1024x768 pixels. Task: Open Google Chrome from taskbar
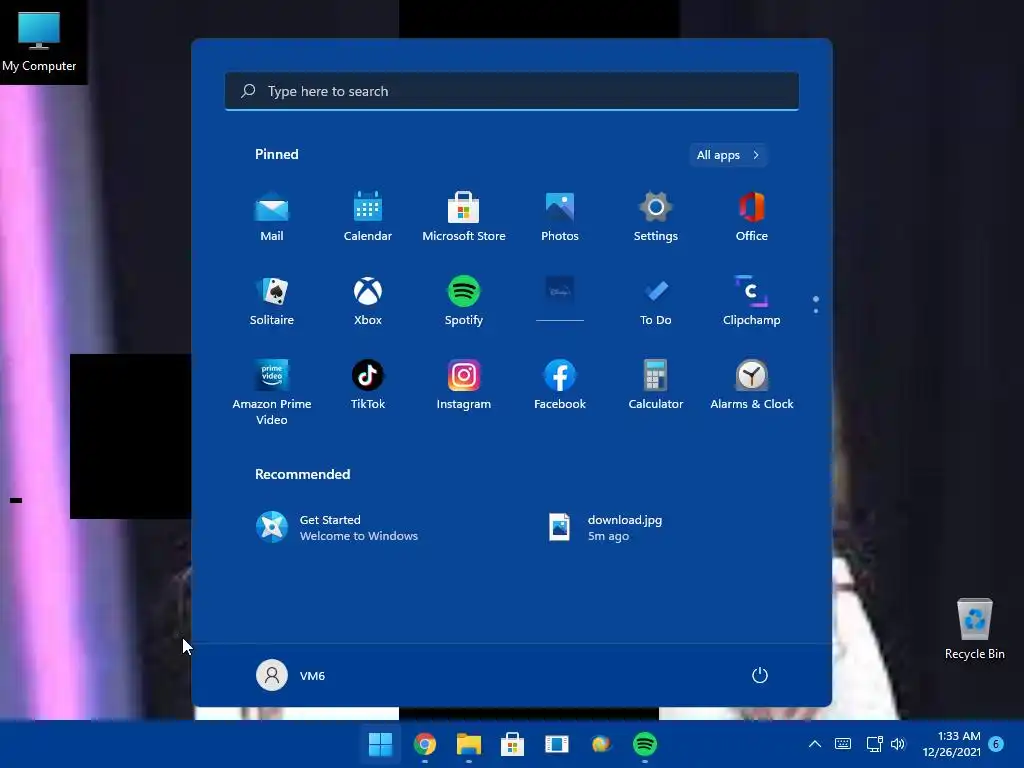pyautogui.click(x=424, y=744)
